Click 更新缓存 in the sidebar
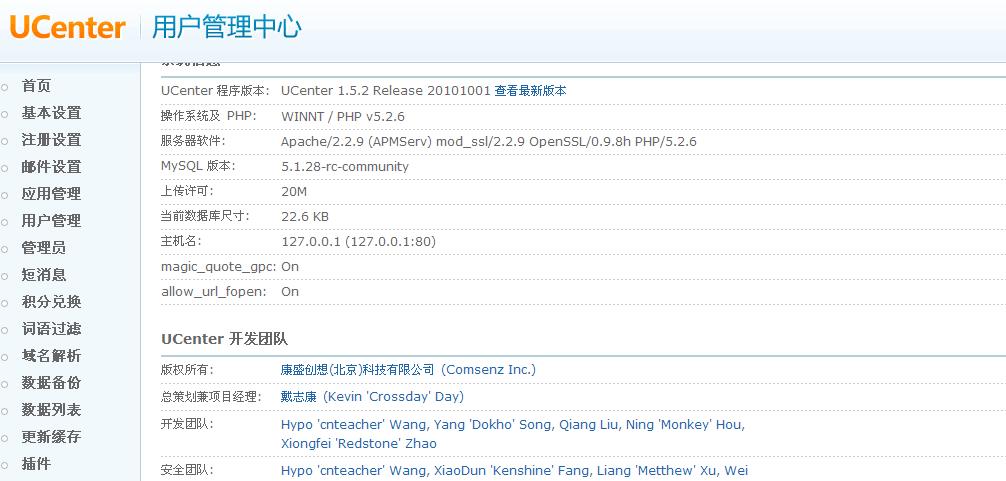1006x481 pixels. point(51,436)
